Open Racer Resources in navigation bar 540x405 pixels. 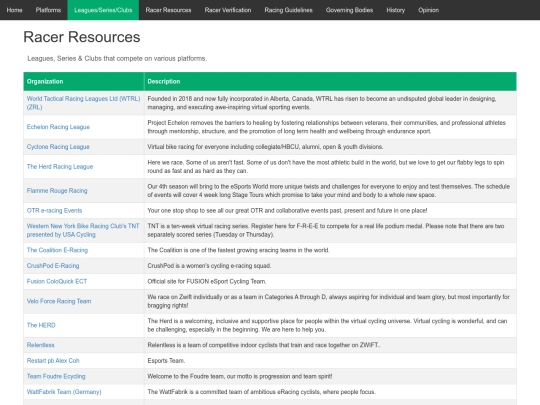pos(168,10)
